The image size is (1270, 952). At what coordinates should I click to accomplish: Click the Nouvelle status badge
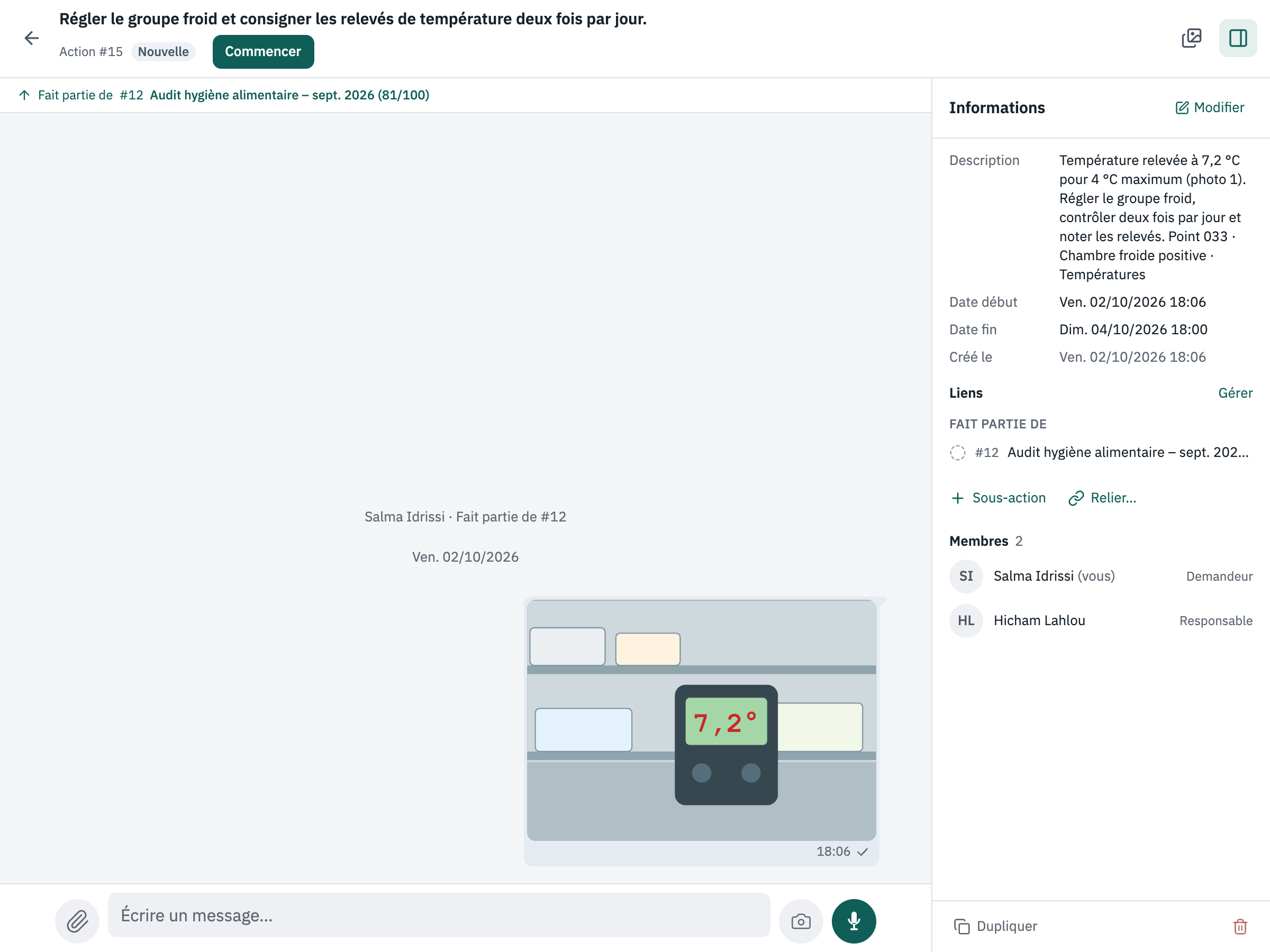tap(163, 52)
